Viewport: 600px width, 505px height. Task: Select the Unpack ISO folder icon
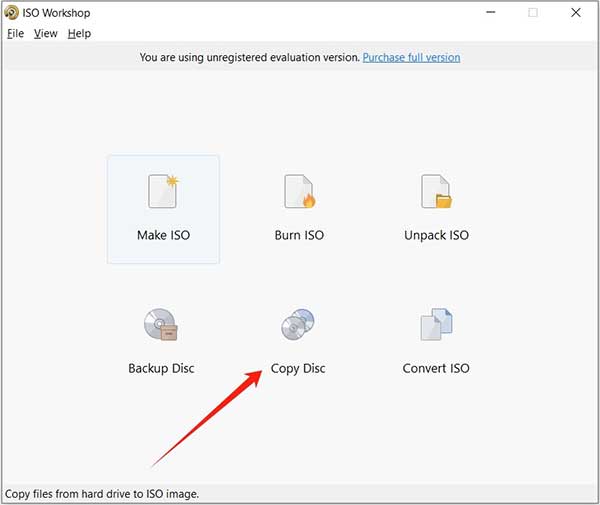pyautogui.click(x=436, y=191)
